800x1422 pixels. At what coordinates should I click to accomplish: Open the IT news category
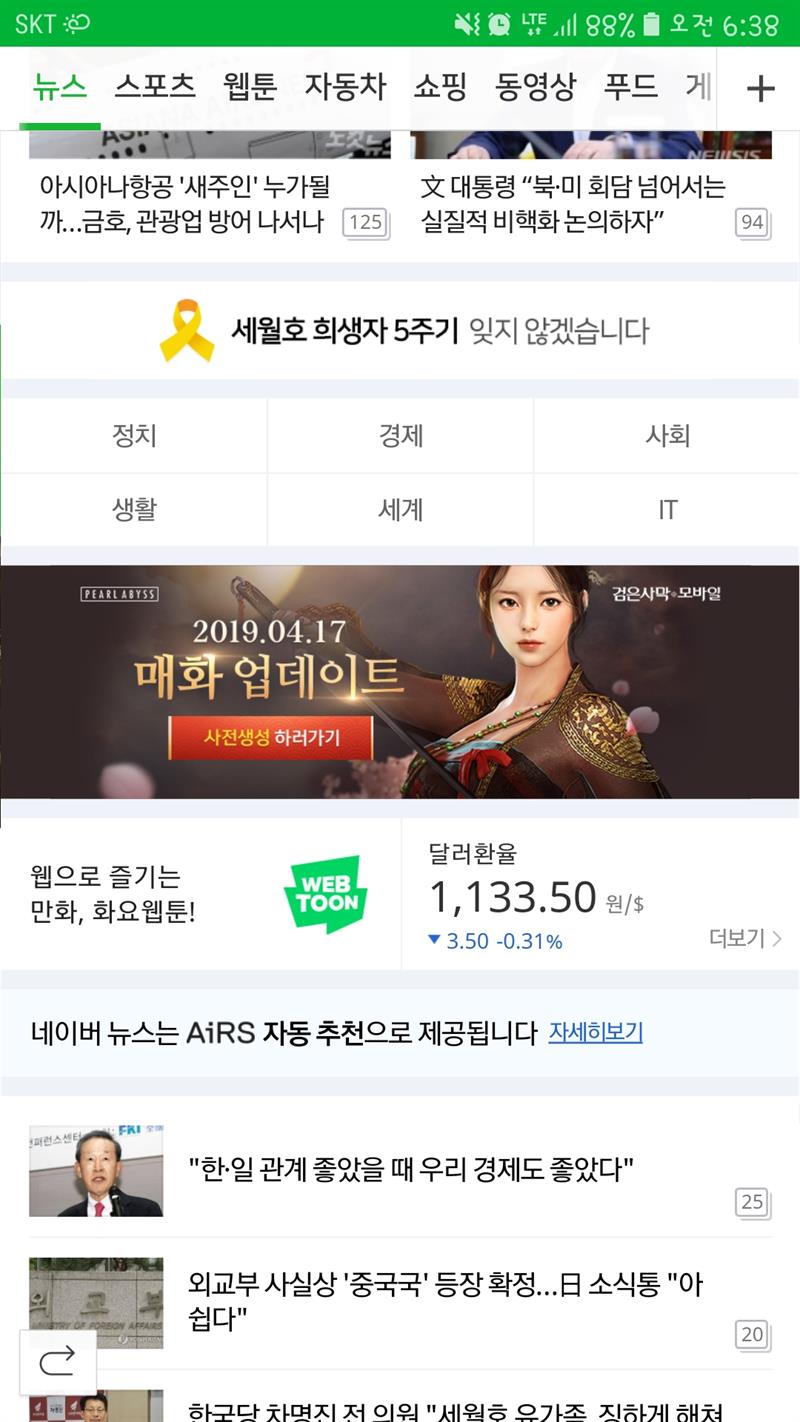coord(667,510)
